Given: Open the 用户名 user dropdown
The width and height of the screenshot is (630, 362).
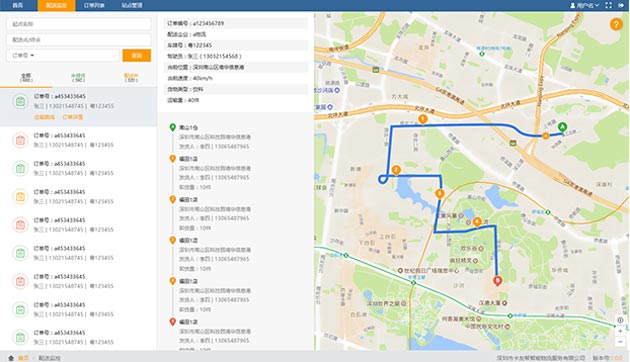Looking at the screenshot, I should 585,5.
